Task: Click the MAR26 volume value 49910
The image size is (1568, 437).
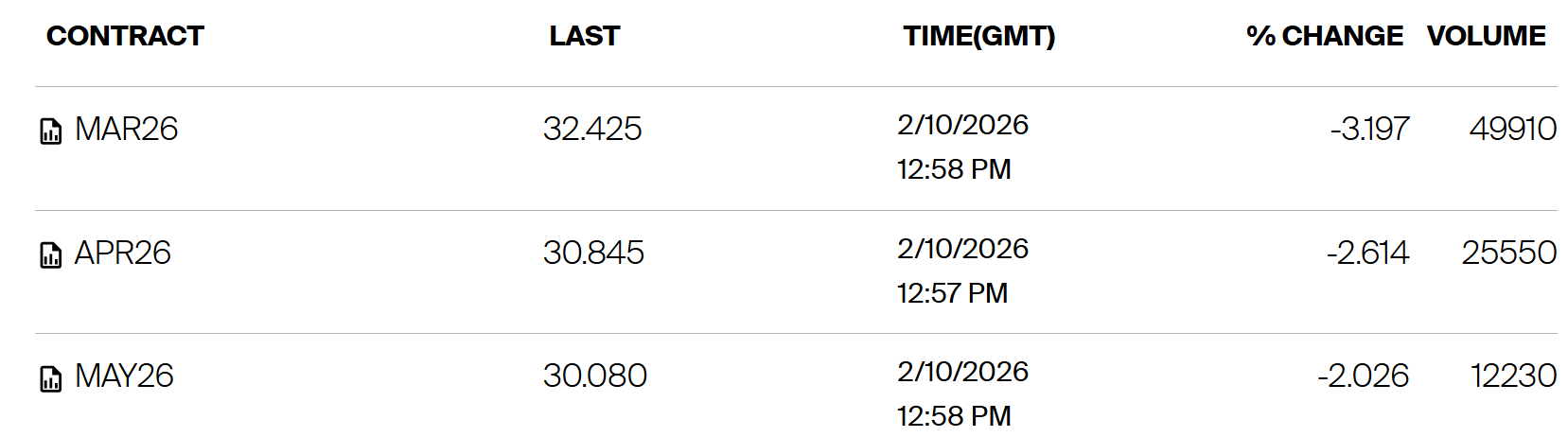Action: (1512, 129)
